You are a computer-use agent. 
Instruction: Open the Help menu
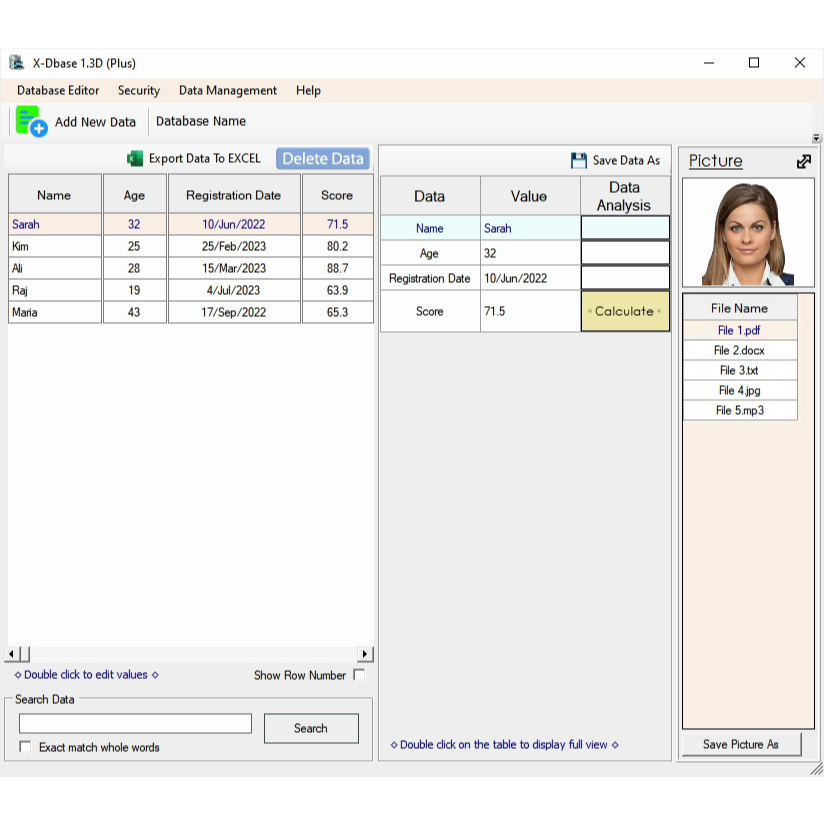click(x=308, y=90)
